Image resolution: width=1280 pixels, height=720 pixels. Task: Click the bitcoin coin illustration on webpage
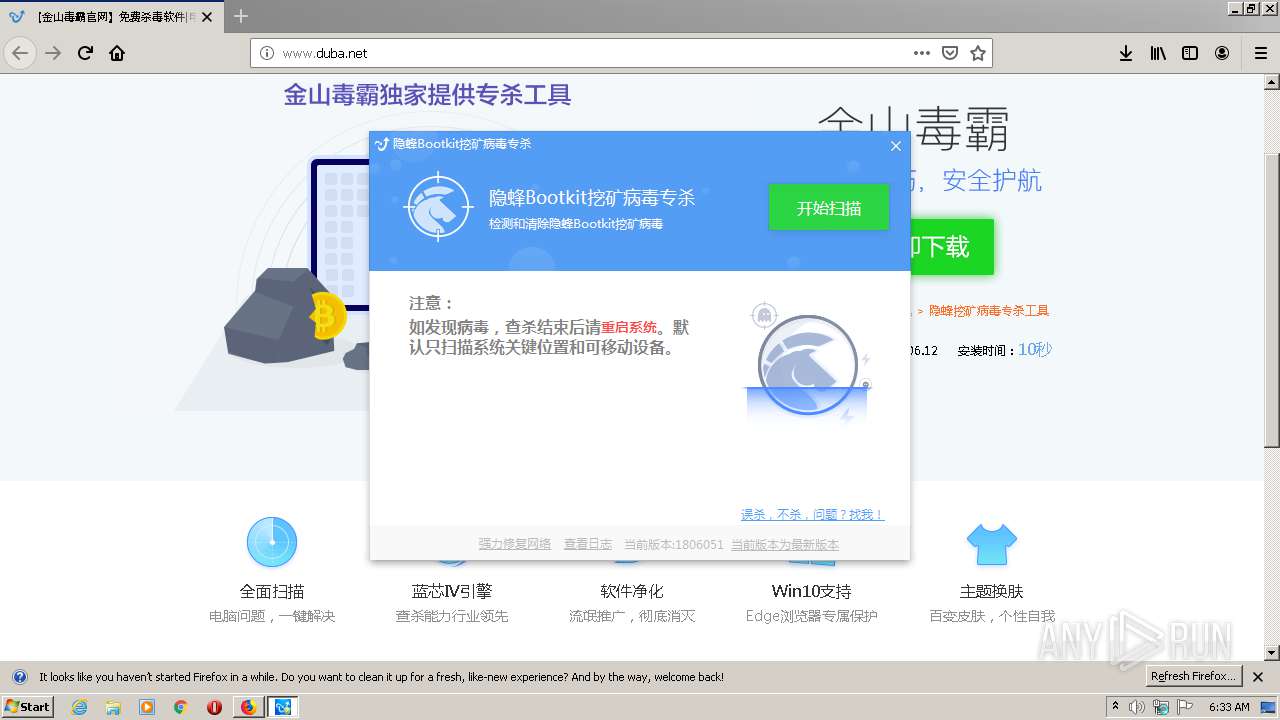326,316
